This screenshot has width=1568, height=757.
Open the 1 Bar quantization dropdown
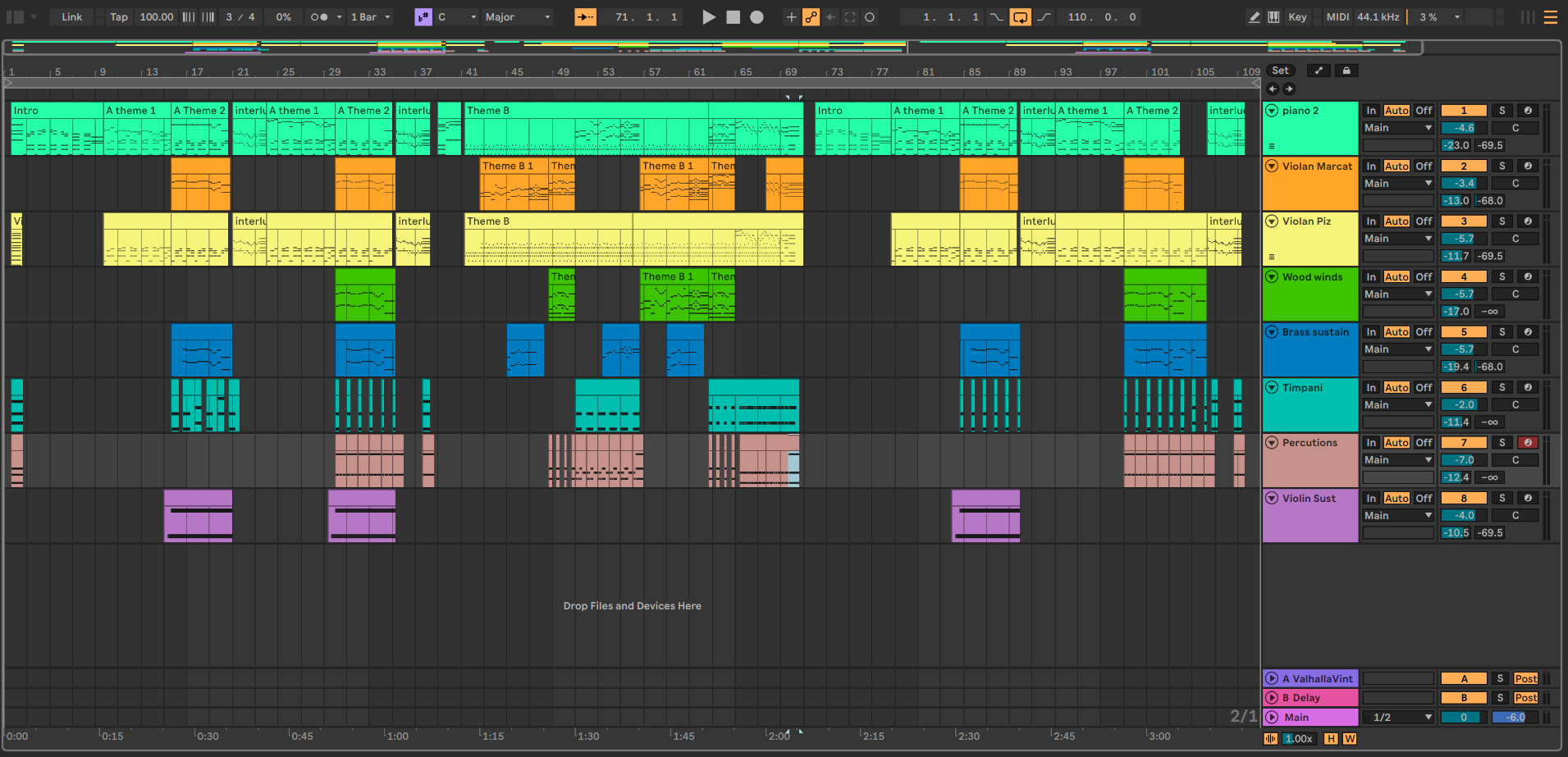370,17
